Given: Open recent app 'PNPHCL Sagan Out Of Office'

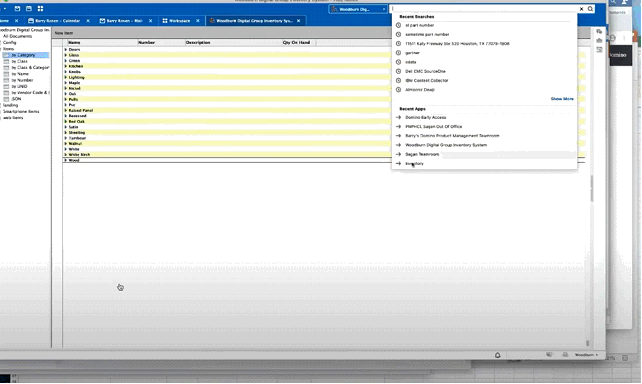Looking at the screenshot, I should tap(433, 126).
